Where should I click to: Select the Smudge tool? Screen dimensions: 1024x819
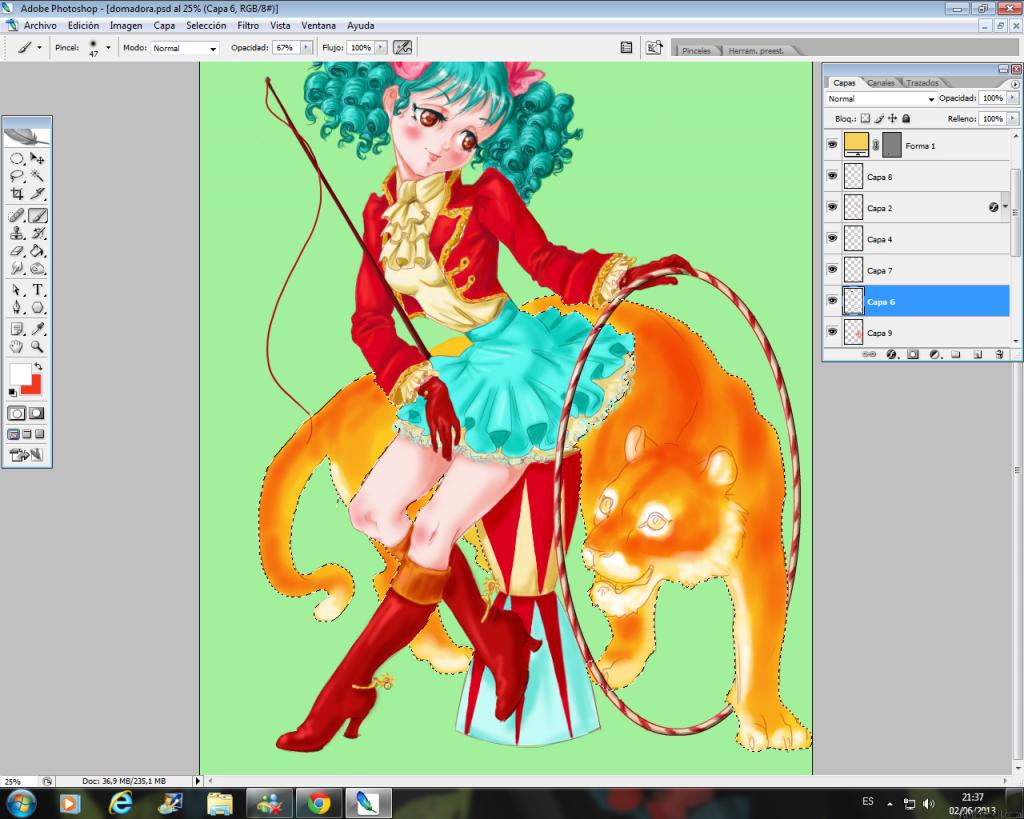pos(17,268)
